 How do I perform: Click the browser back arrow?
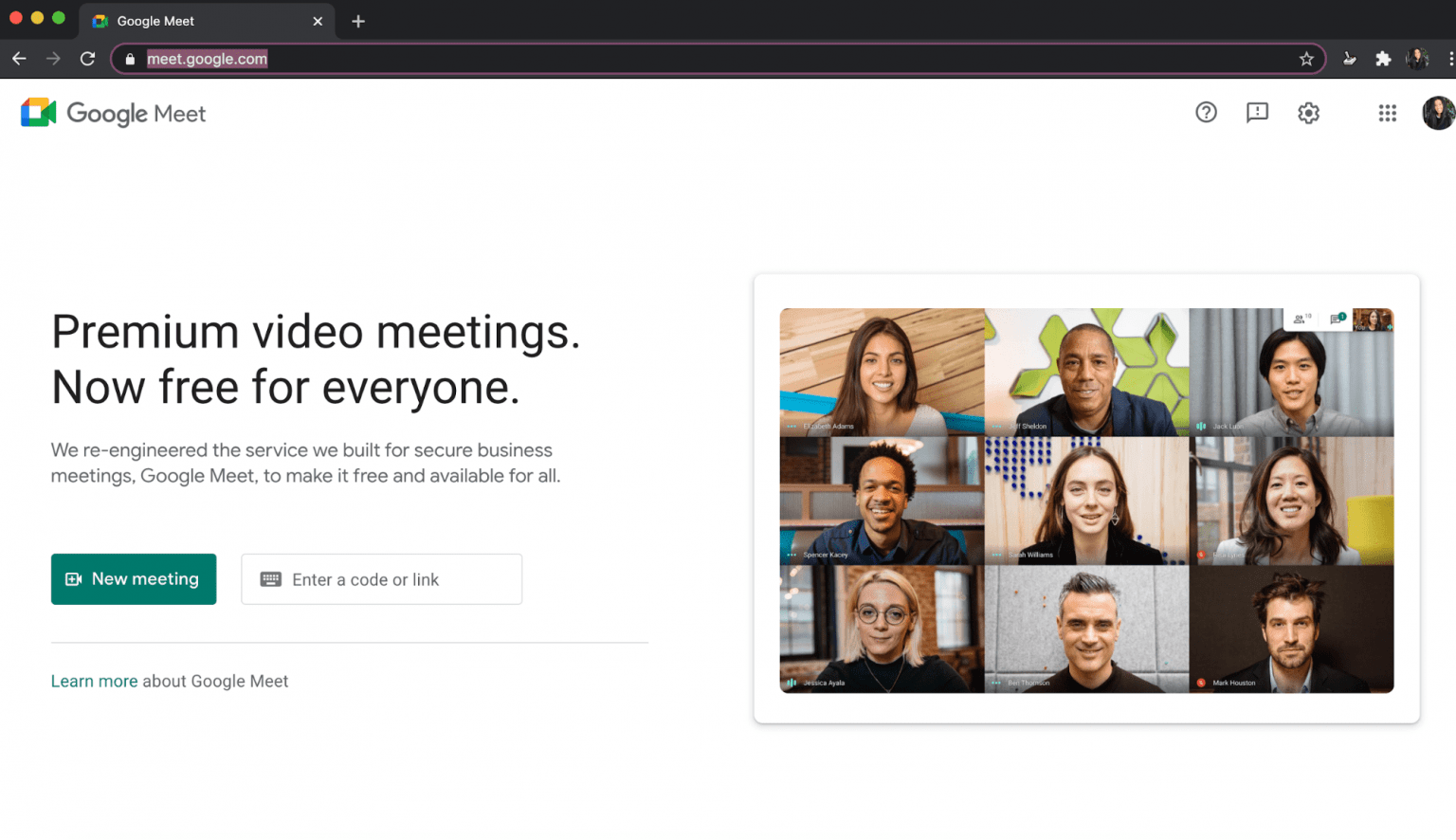19,58
